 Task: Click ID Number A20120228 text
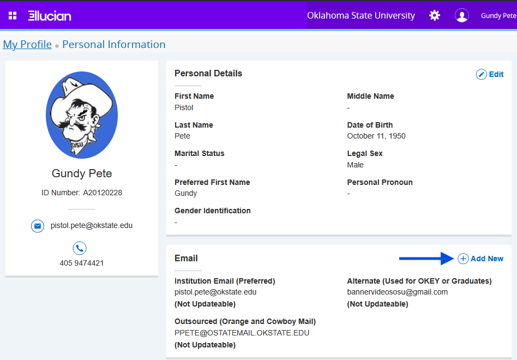82,193
